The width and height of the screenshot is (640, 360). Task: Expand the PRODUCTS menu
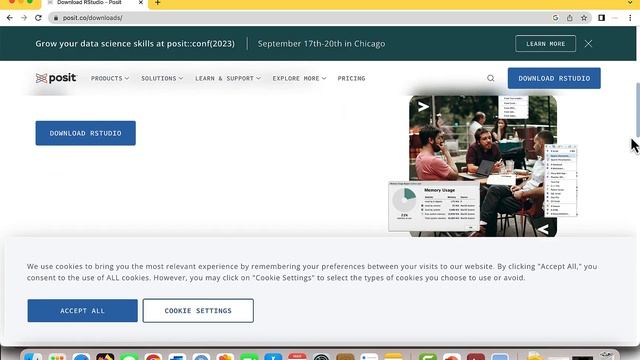coord(110,78)
